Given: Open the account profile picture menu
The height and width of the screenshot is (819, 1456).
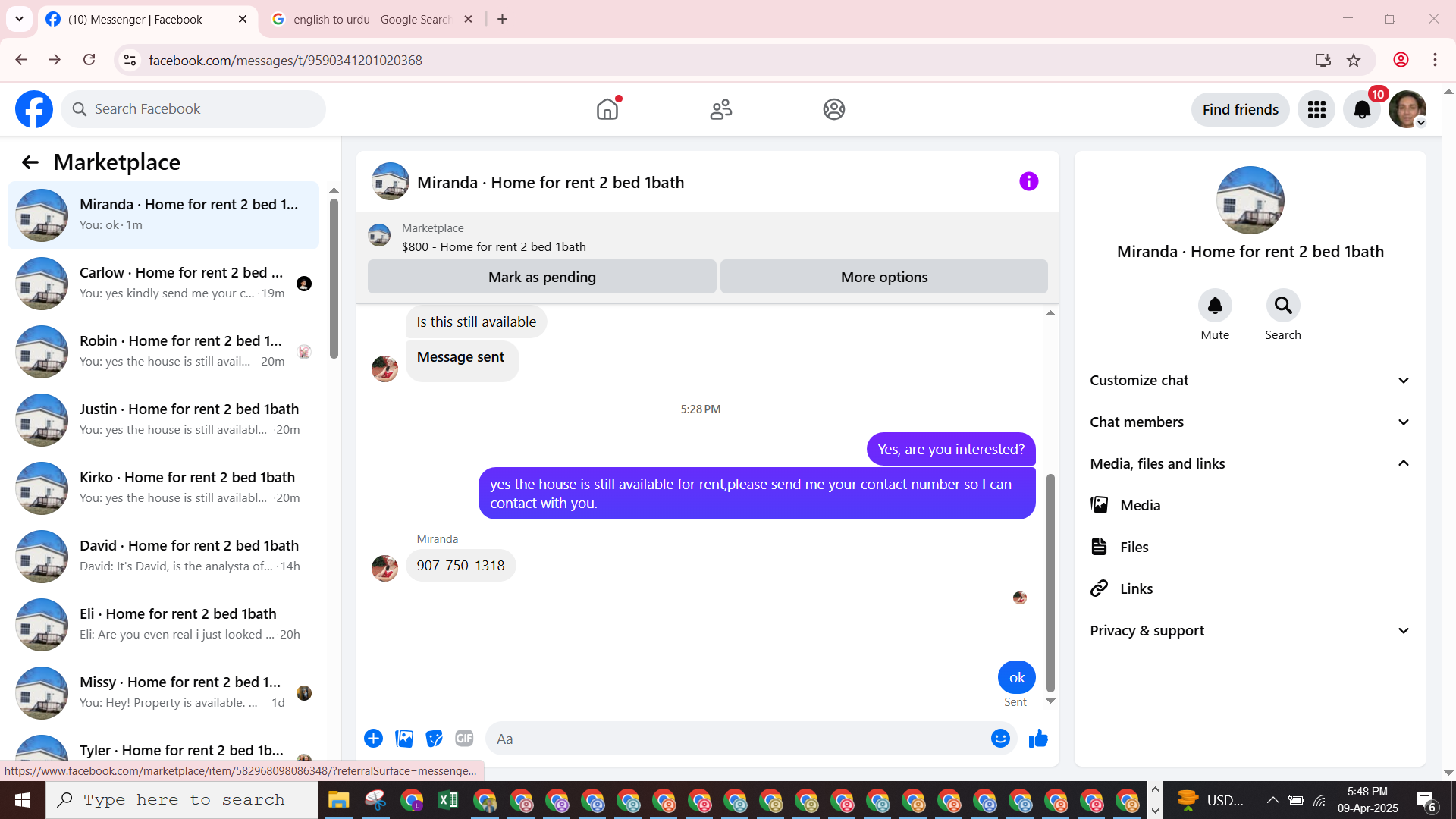Looking at the screenshot, I should coord(1407,110).
